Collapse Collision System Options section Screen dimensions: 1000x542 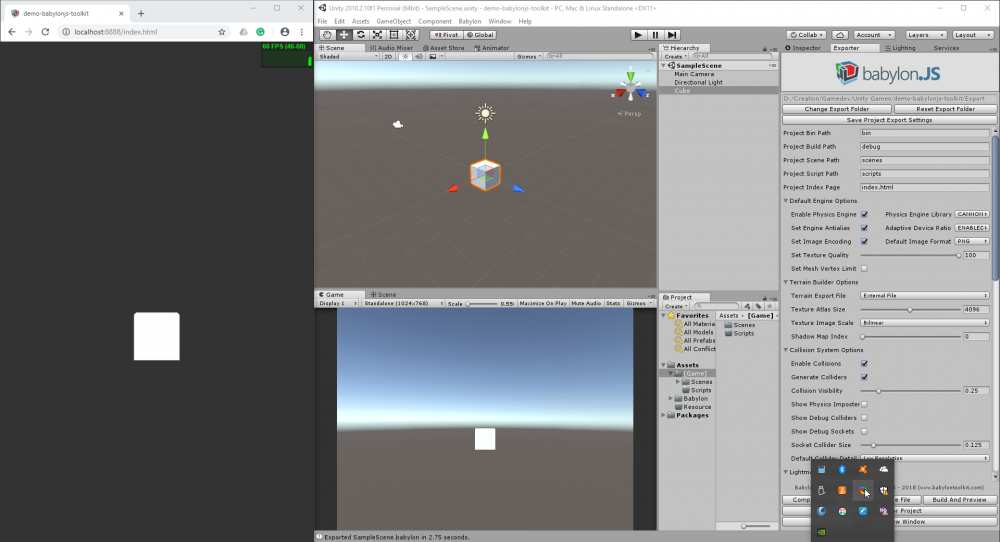pos(786,350)
